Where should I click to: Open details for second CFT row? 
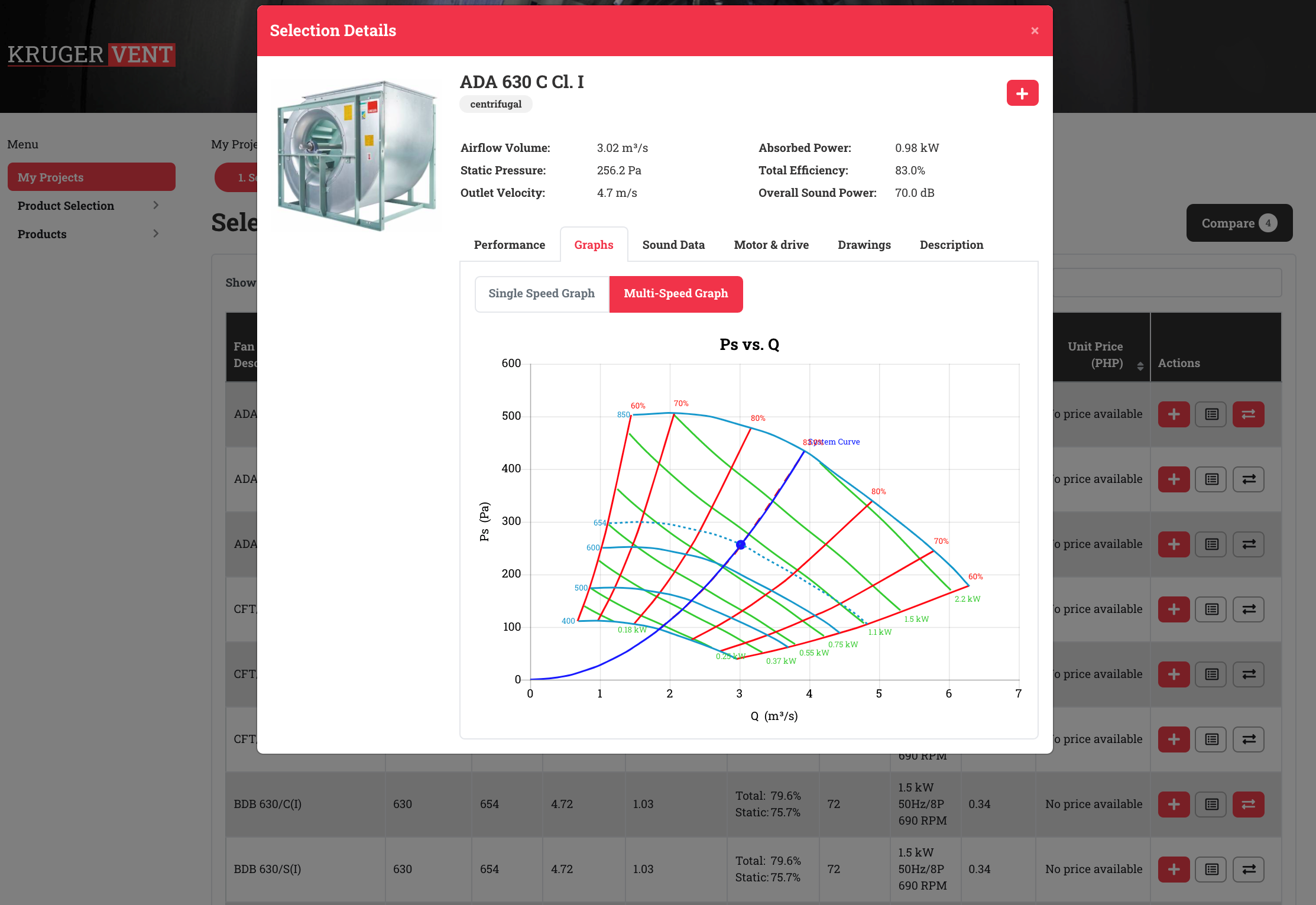coord(1211,674)
